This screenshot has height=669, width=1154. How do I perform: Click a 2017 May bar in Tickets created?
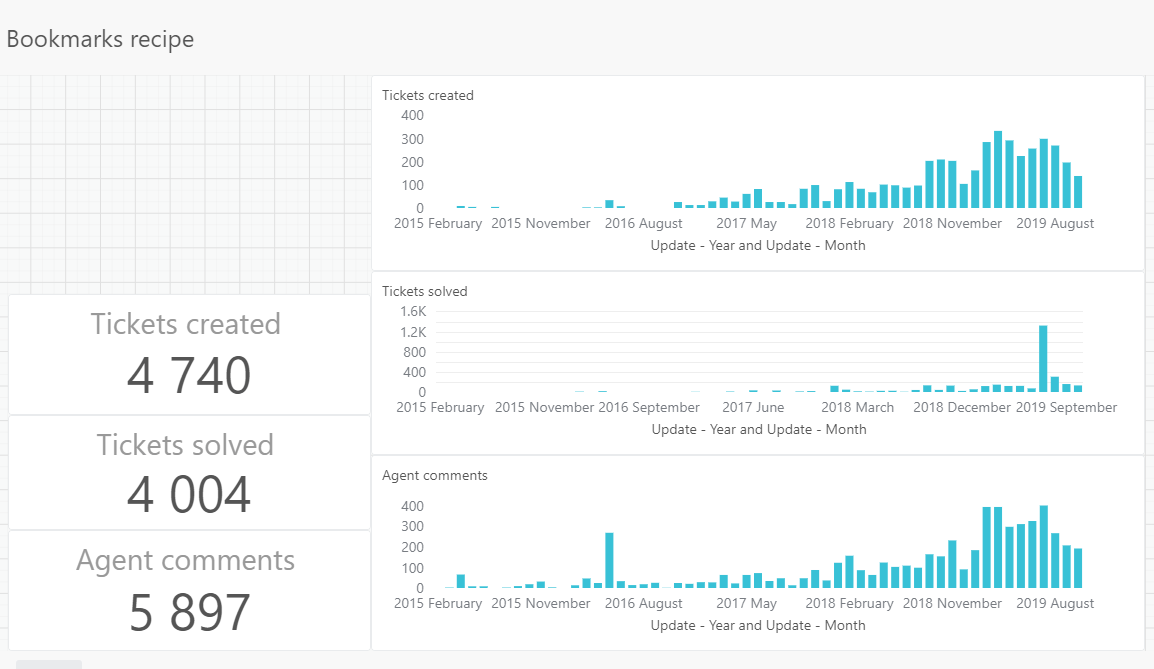(746, 200)
